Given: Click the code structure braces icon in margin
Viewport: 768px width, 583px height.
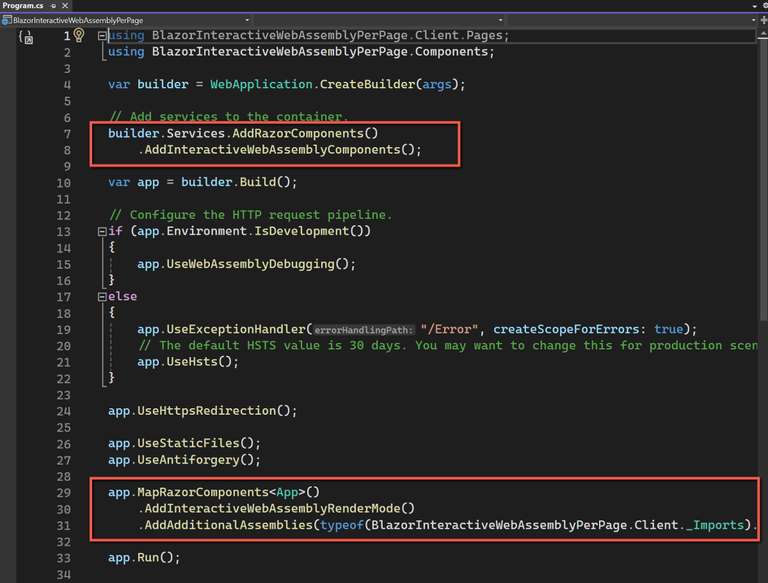Looking at the screenshot, I should (x=26, y=37).
